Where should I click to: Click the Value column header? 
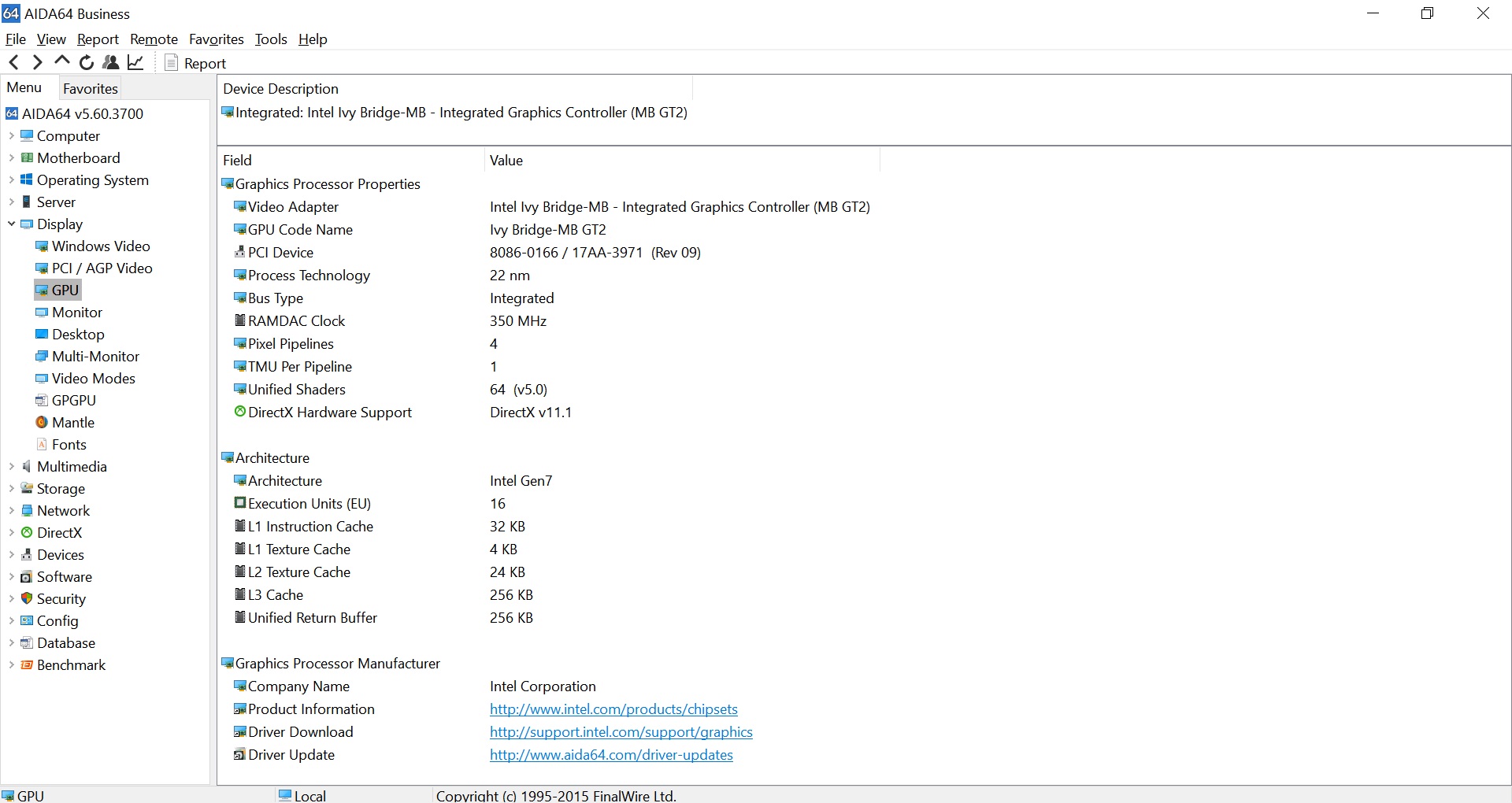(x=682, y=161)
